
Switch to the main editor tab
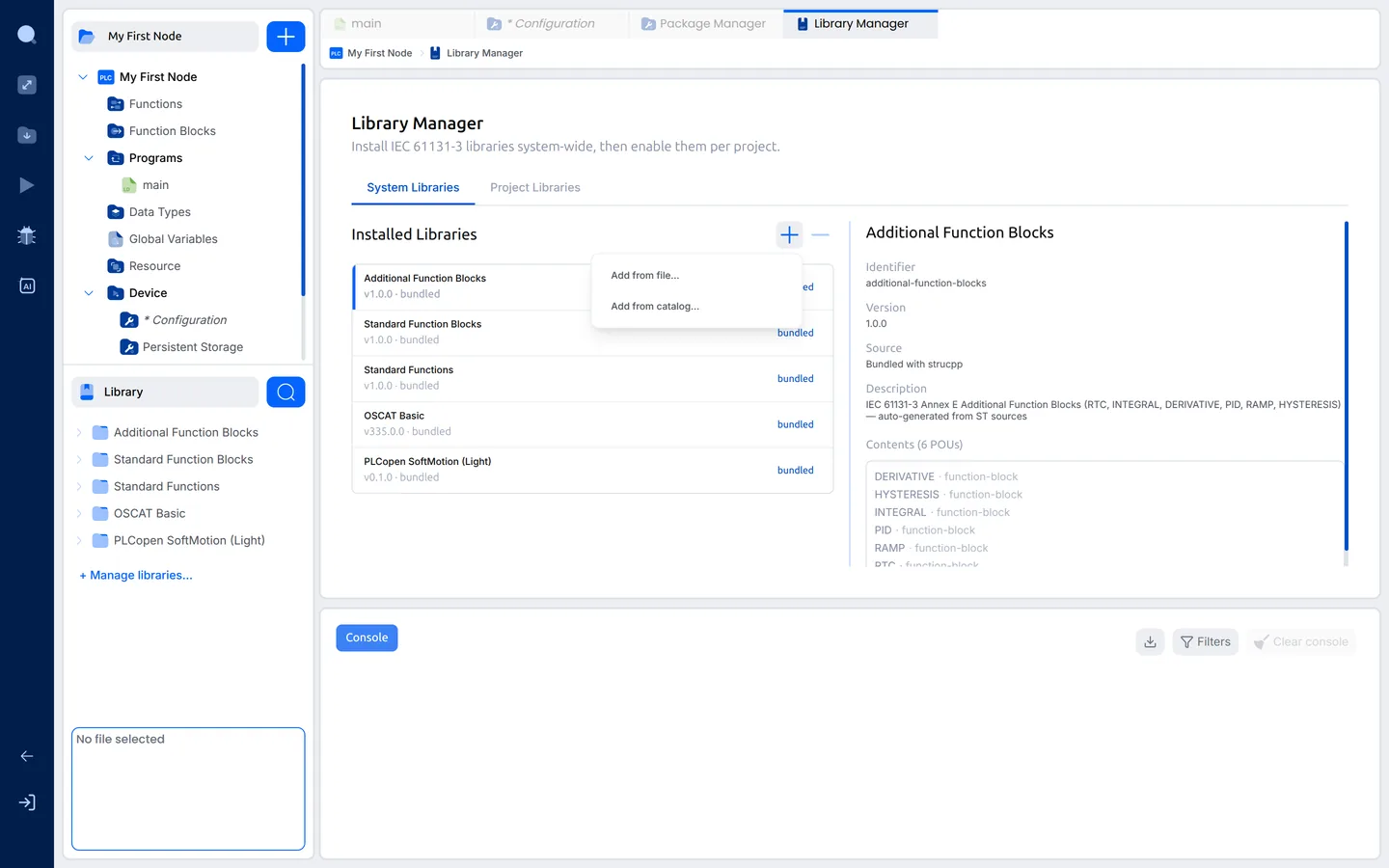(x=397, y=24)
